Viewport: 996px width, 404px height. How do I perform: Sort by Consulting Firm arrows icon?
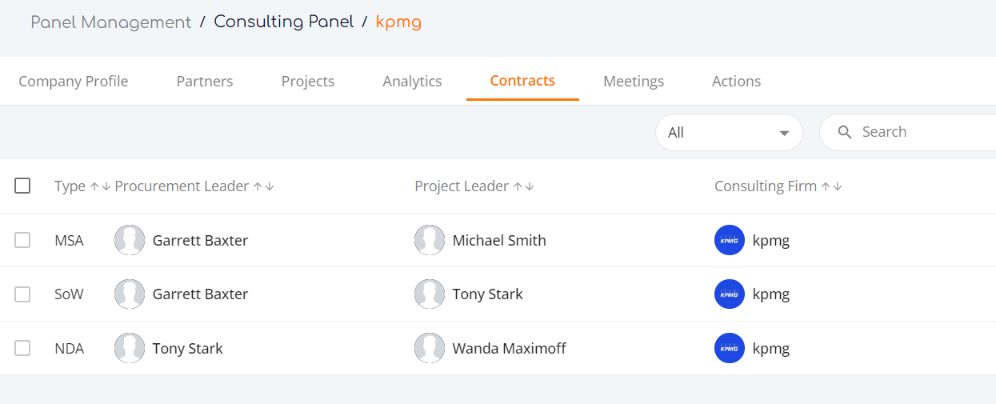(x=831, y=186)
